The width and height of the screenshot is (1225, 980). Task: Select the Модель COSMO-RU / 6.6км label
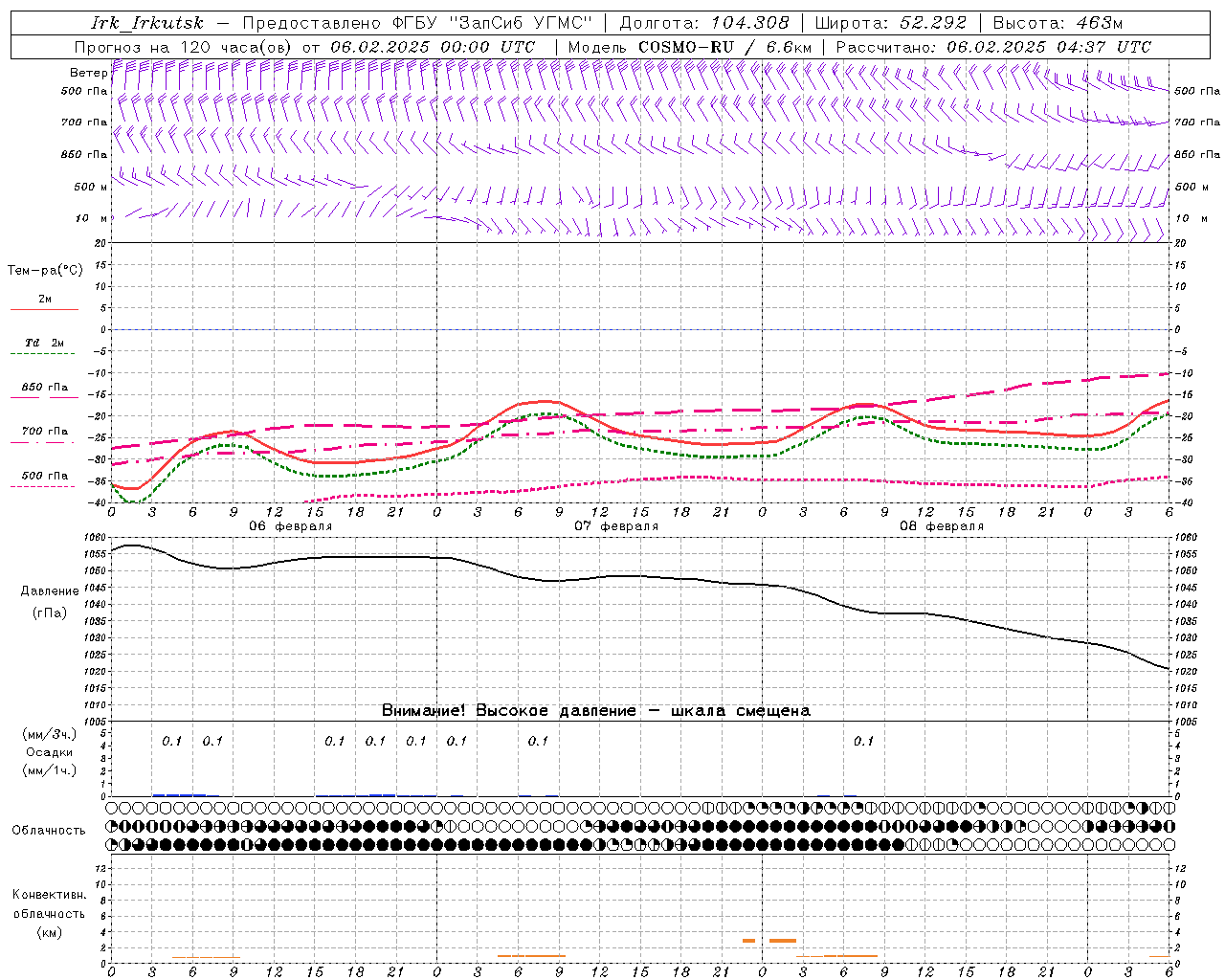(690, 47)
